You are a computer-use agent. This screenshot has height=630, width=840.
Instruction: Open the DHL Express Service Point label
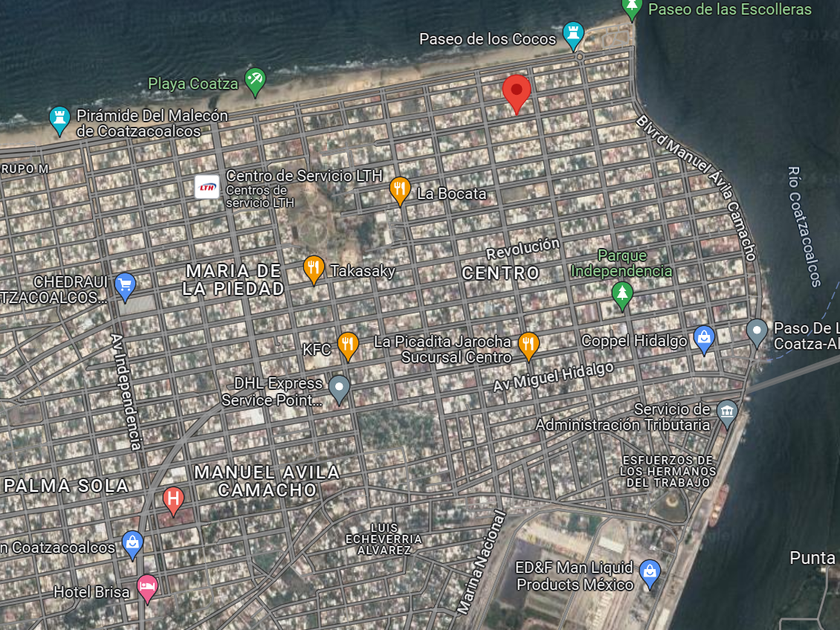pyautogui.click(x=272, y=392)
